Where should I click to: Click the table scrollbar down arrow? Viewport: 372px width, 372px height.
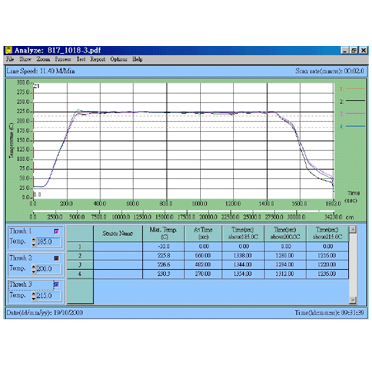tap(353, 300)
